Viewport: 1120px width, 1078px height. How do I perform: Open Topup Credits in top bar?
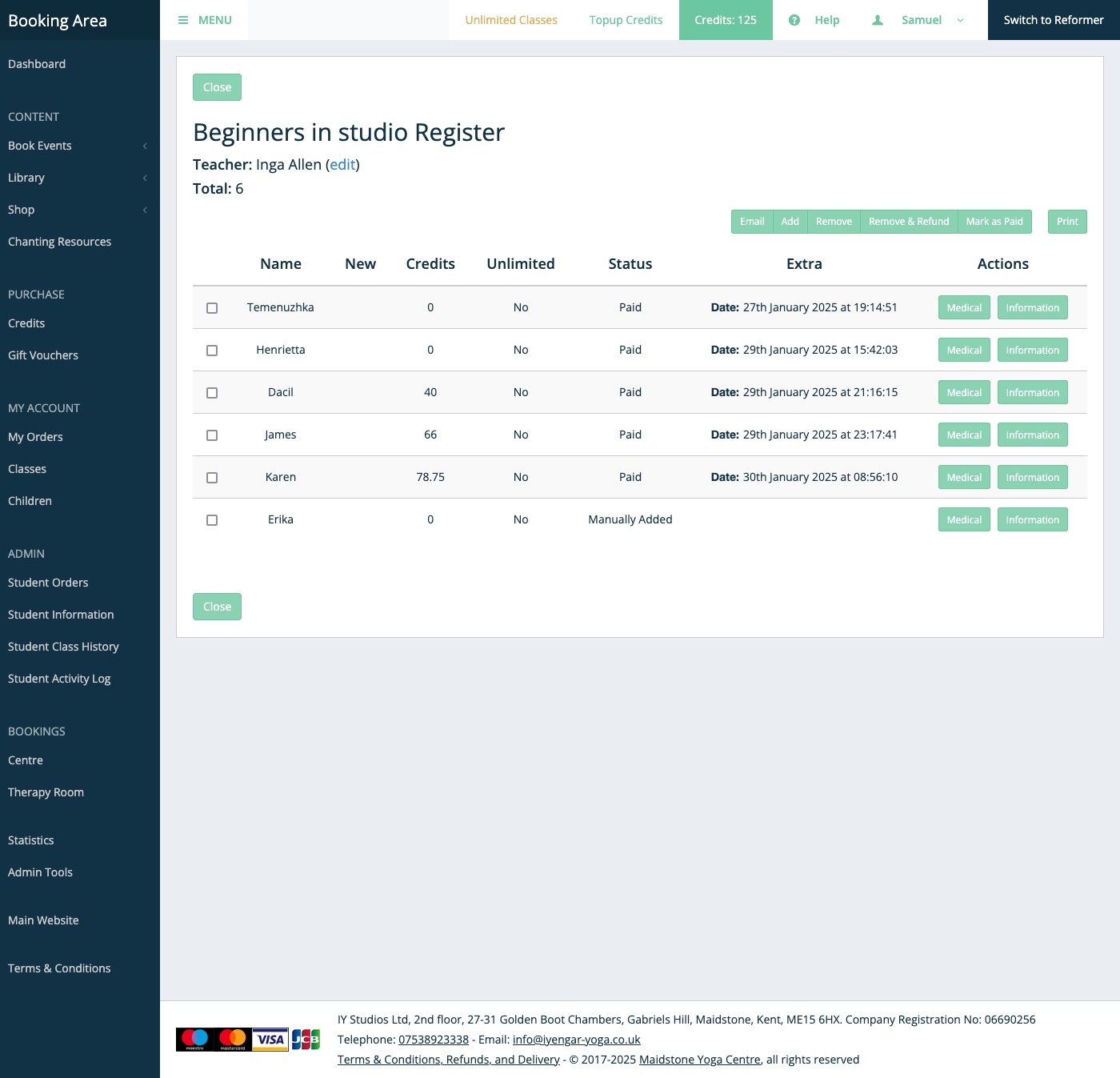tap(626, 20)
